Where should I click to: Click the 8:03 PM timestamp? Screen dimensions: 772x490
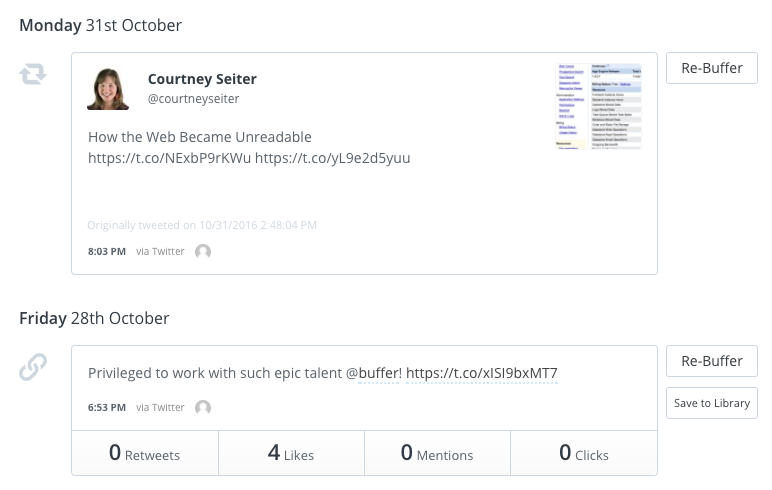(107, 252)
